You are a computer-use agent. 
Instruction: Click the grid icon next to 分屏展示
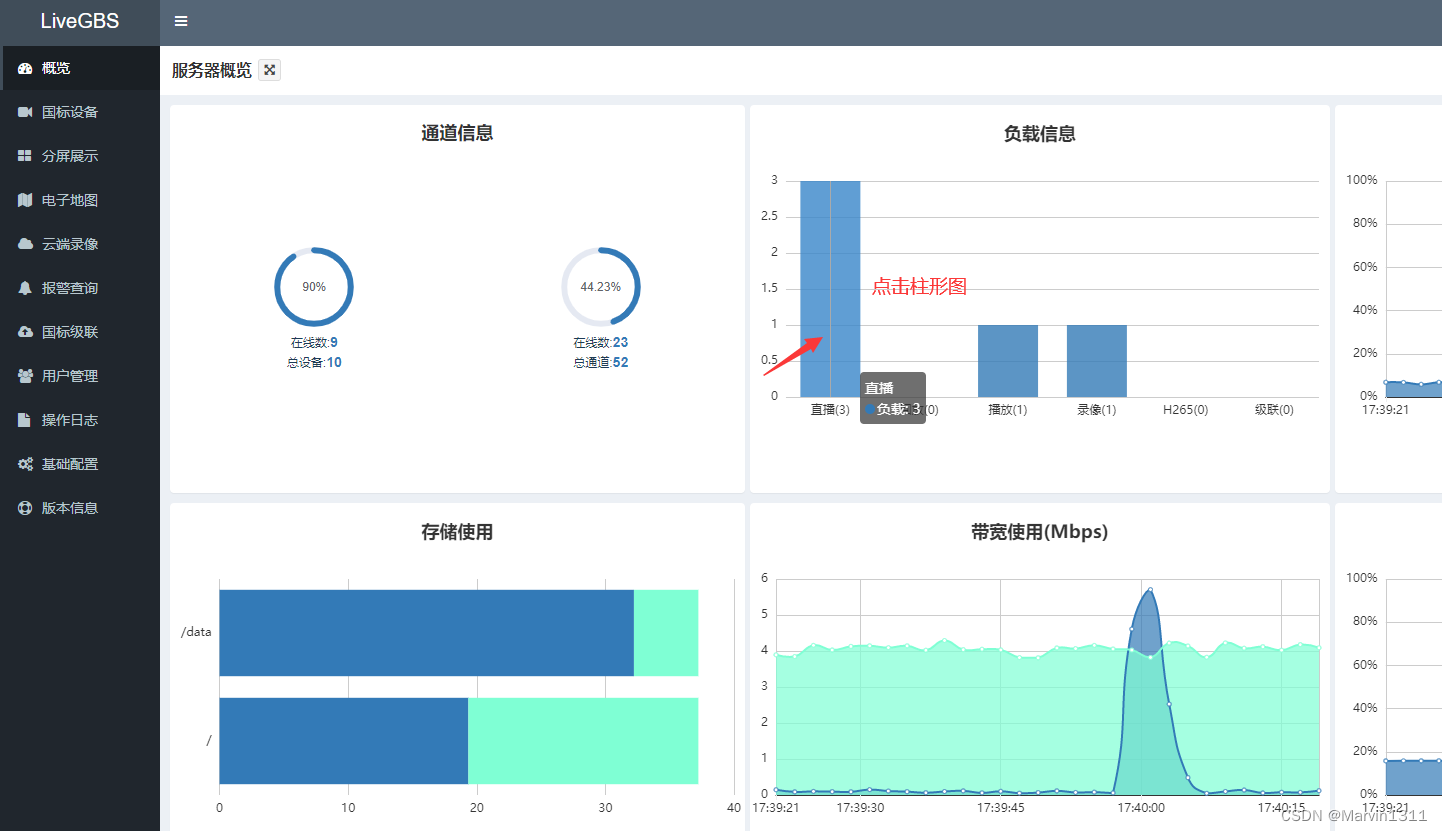(25, 156)
